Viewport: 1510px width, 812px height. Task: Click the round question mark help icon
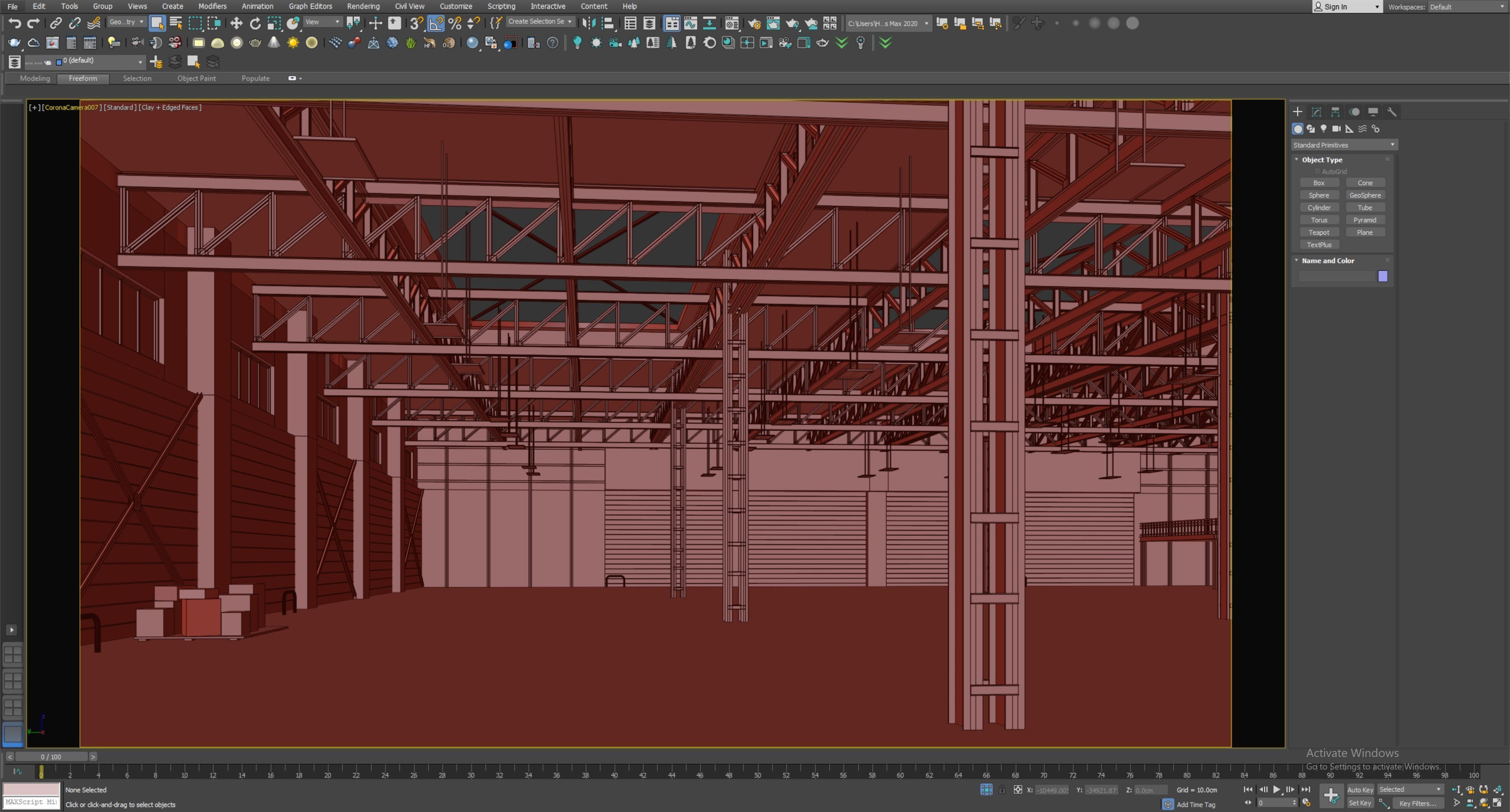552,43
